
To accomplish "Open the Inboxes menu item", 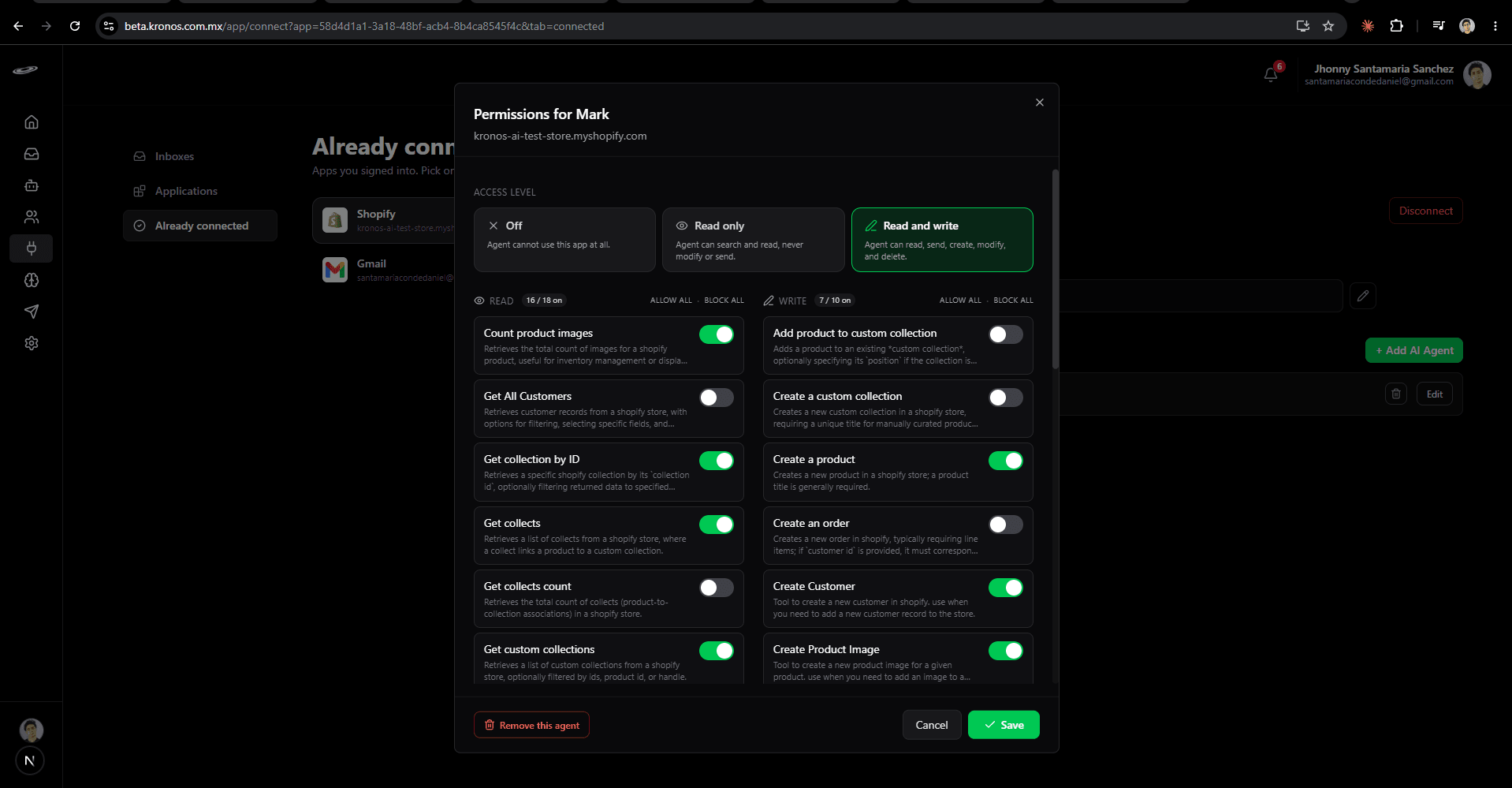I will [200, 156].
